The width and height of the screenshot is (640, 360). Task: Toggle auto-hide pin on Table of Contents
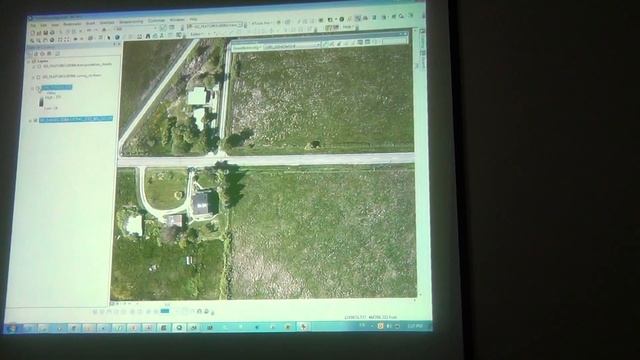tap(114, 44)
